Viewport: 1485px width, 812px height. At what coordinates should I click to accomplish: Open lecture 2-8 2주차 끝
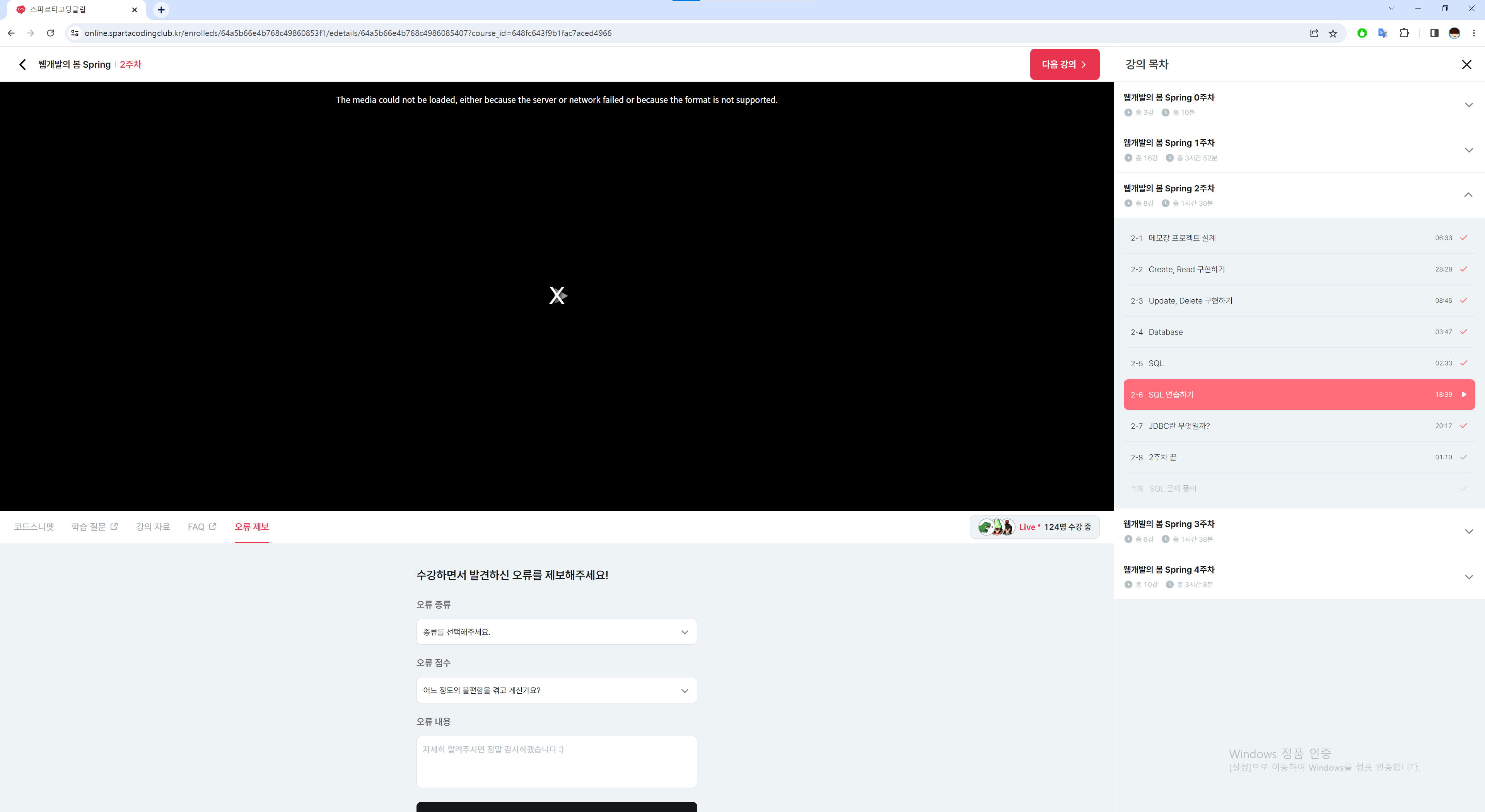coord(1299,457)
